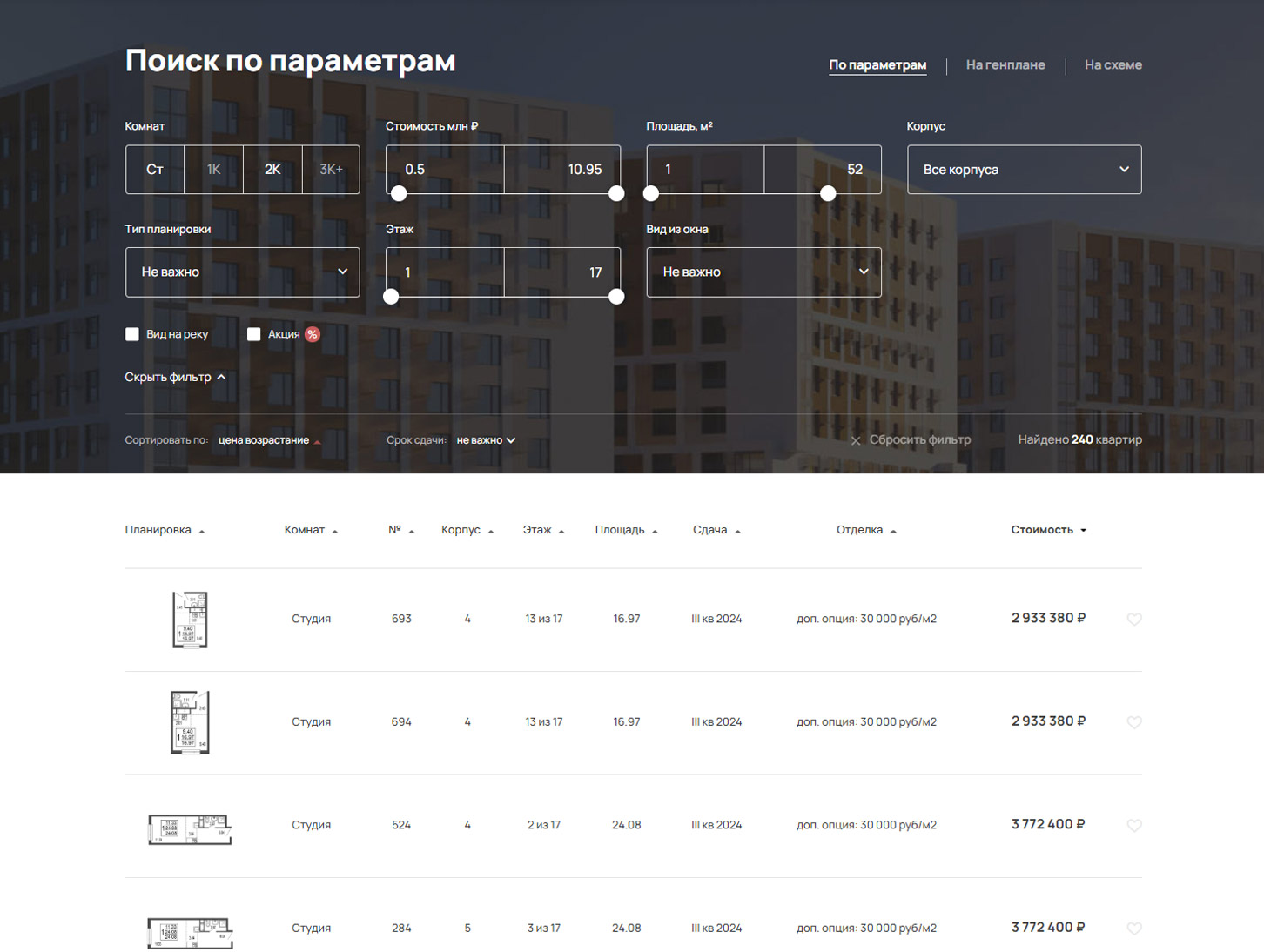Open floor plan thumbnail of apartment 284
The image size is (1264, 952).
point(190,933)
